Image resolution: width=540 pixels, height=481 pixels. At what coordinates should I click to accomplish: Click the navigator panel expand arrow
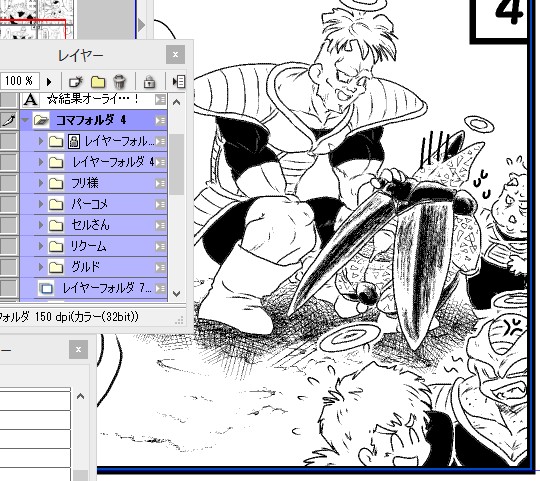[x=141, y=25]
